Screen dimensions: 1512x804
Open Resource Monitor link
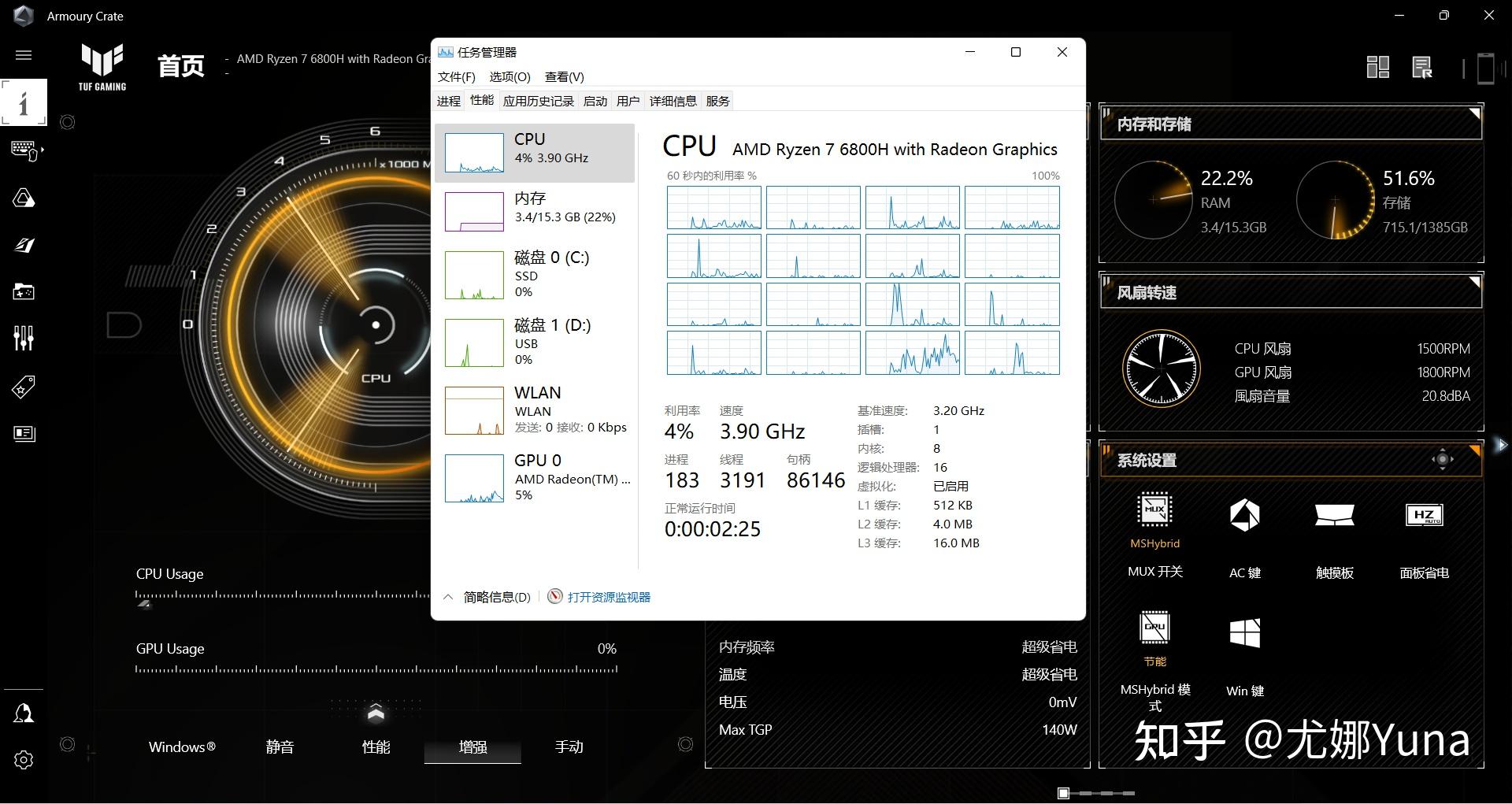pyautogui.click(x=608, y=597)
